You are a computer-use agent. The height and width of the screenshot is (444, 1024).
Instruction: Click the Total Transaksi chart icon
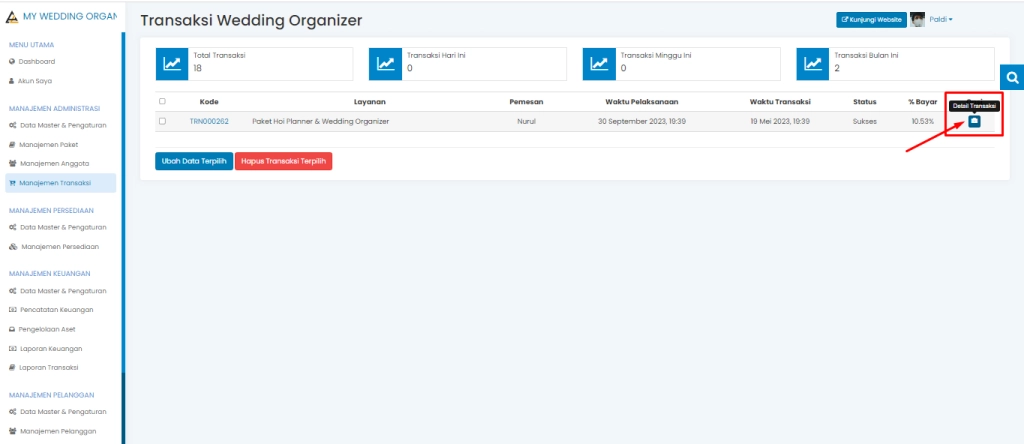(172, 63)
